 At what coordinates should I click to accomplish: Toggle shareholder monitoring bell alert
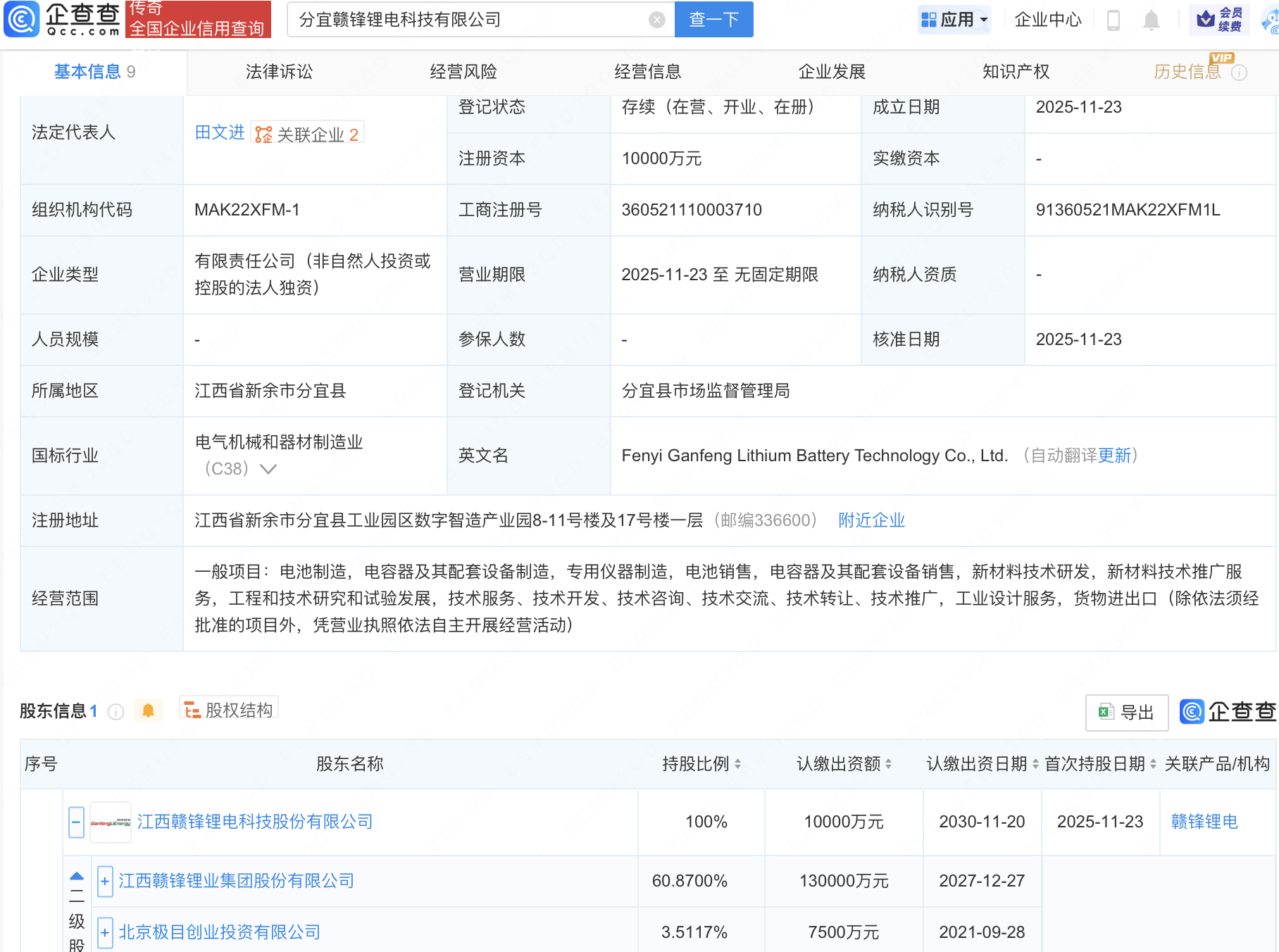point(148,710)
